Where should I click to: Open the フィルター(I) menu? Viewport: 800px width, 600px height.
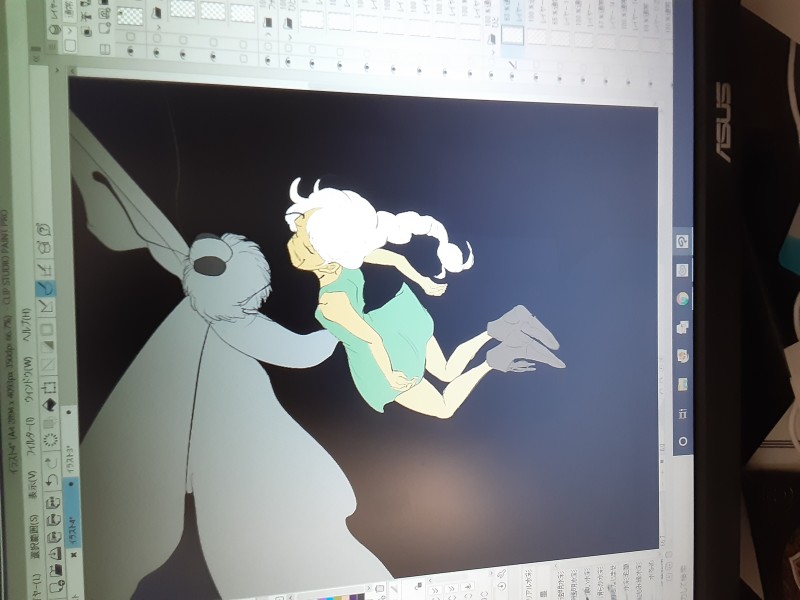click(30, 434)
